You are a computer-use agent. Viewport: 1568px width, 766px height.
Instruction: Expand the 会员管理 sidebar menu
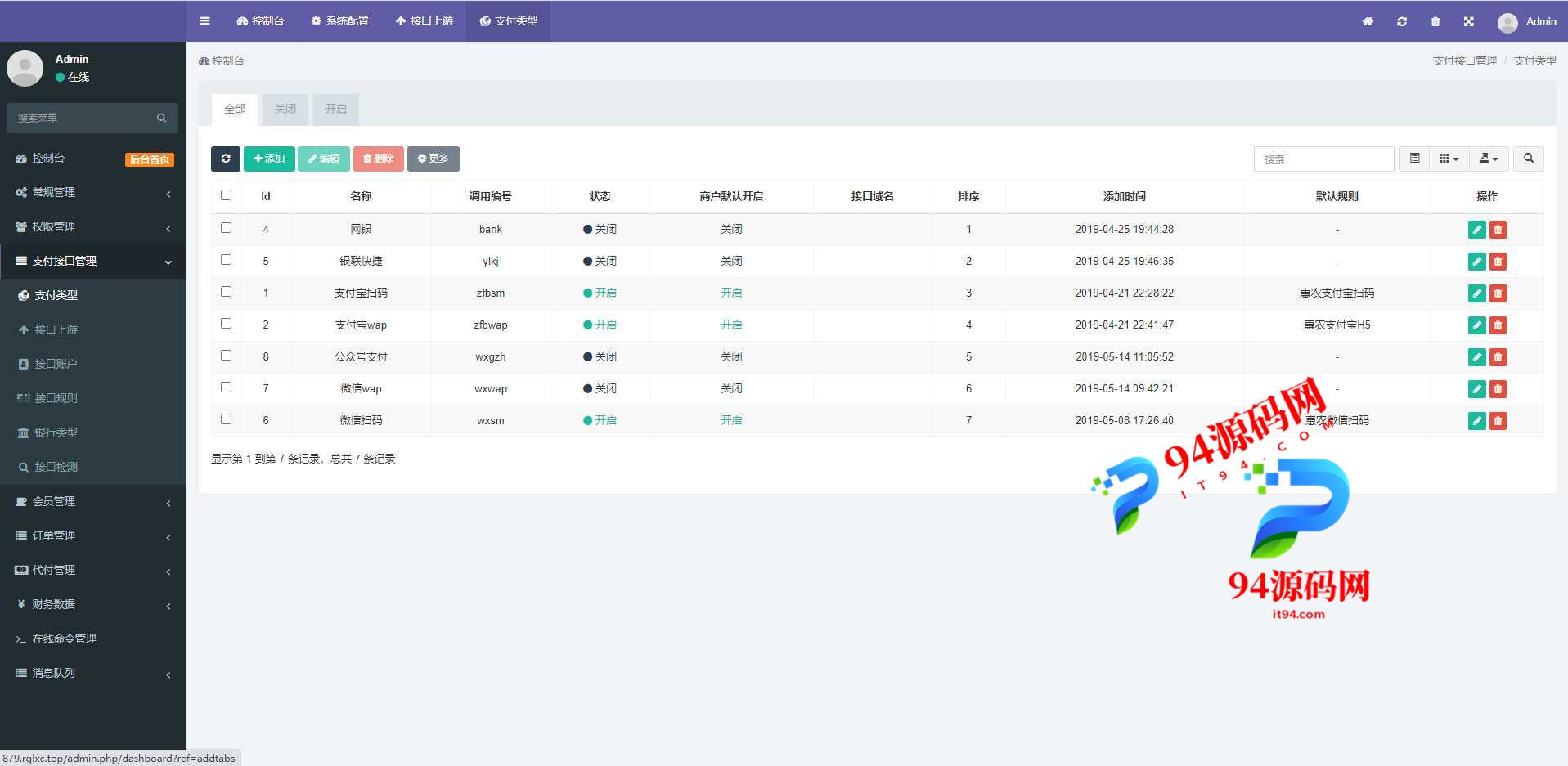[93, 502]
